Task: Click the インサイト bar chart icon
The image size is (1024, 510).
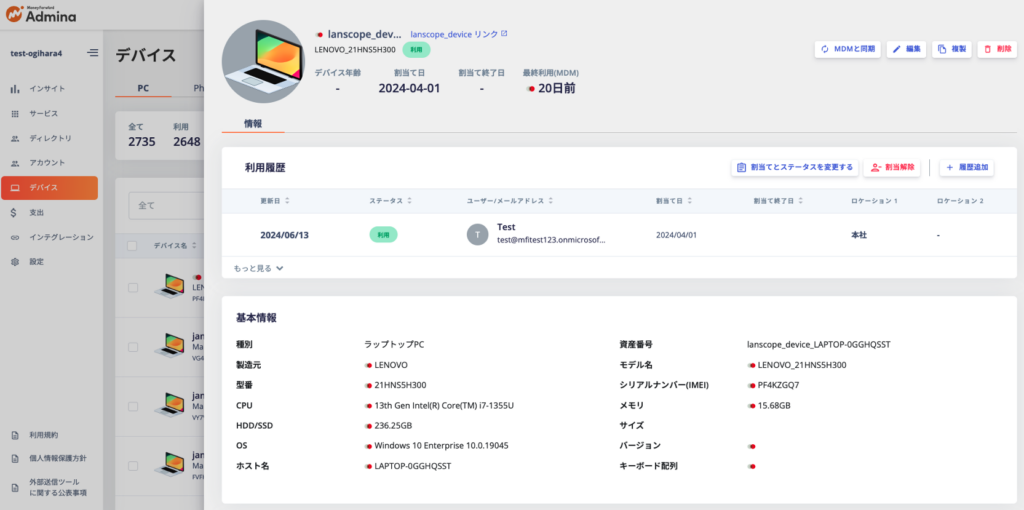Action: click(15, 88)
